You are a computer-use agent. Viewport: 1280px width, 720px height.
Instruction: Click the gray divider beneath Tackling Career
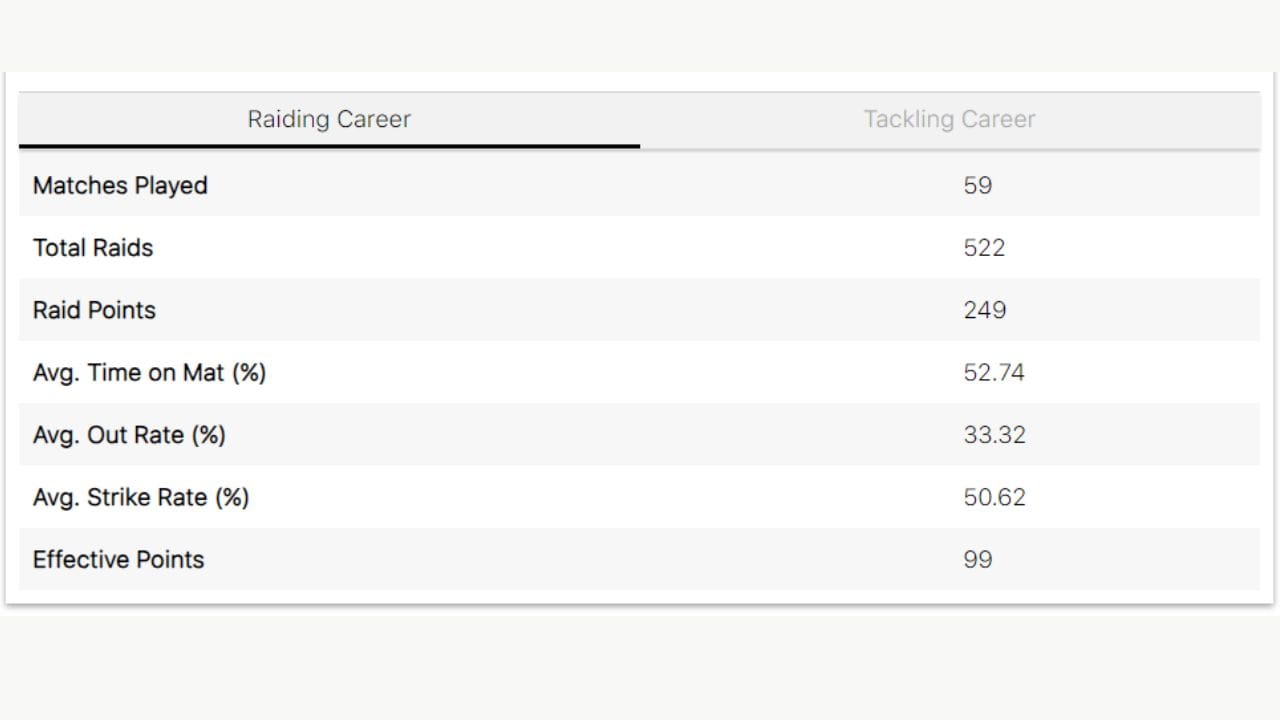pos(949,149)
